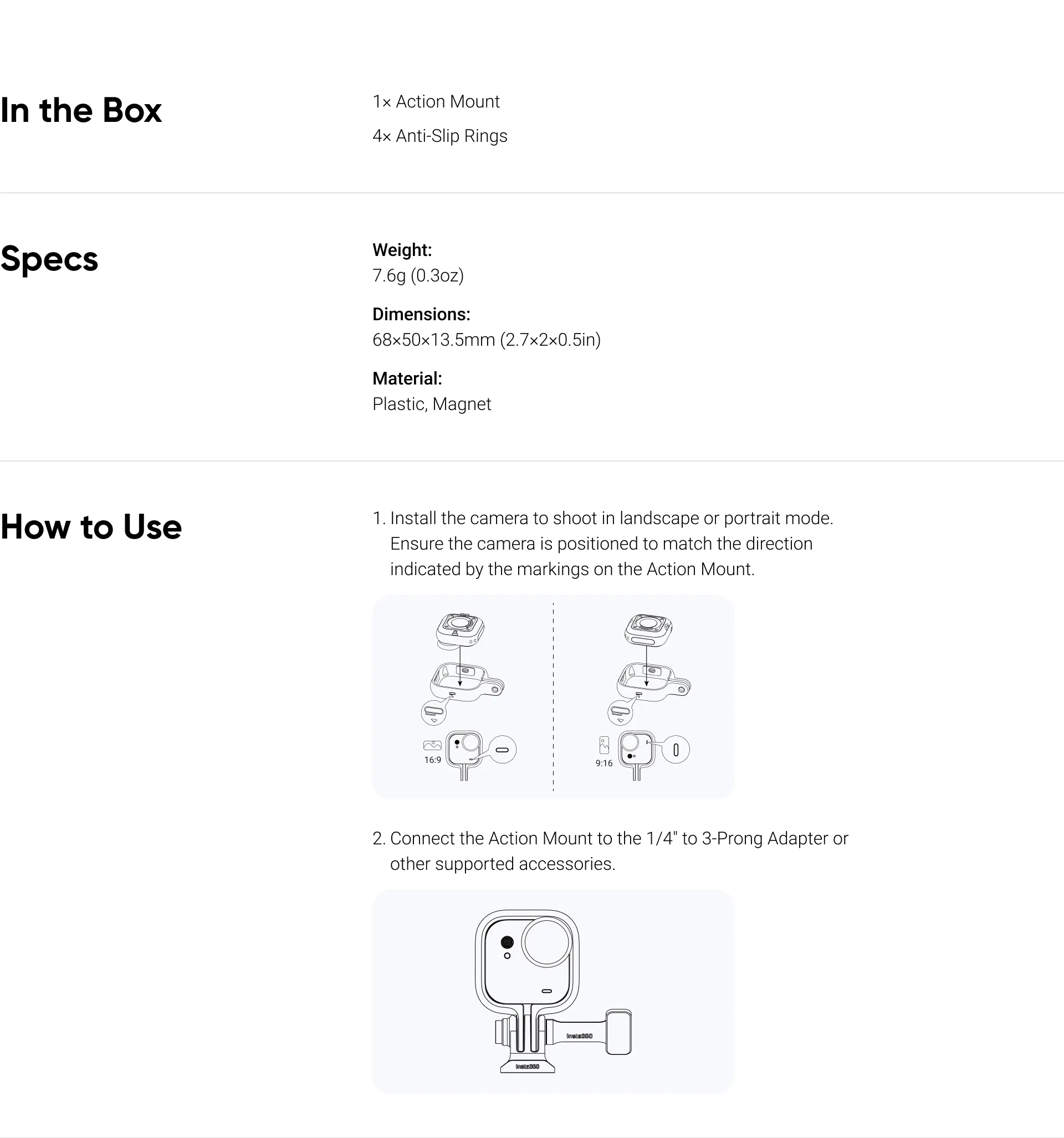
Task: Click the large camera lens in adapter diagram
Action: pyautogui.click(x=547, y=942)
